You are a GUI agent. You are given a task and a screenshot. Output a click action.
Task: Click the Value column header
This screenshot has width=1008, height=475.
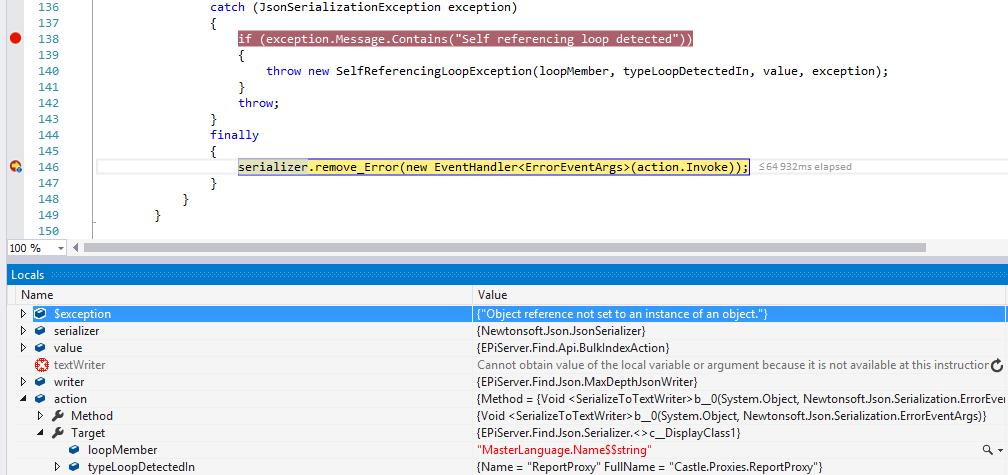(740, 295)
